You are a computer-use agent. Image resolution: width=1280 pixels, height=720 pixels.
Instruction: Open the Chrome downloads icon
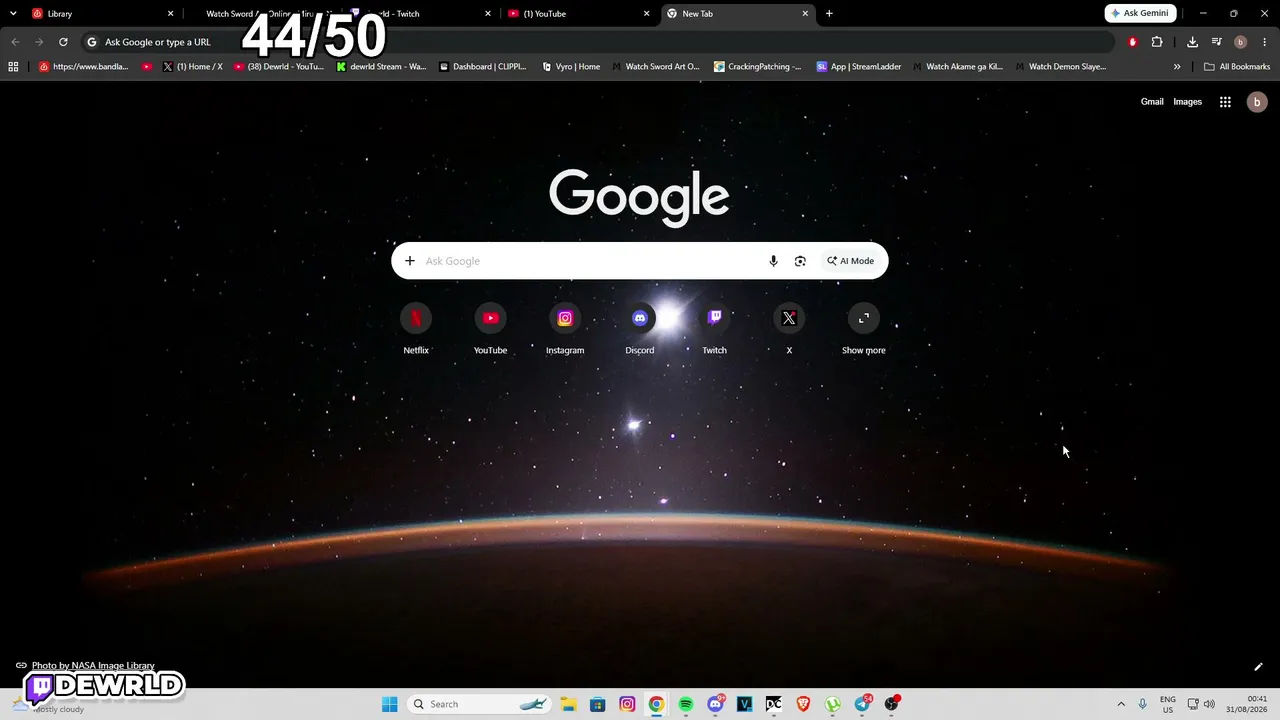(x=1192, y=42)
